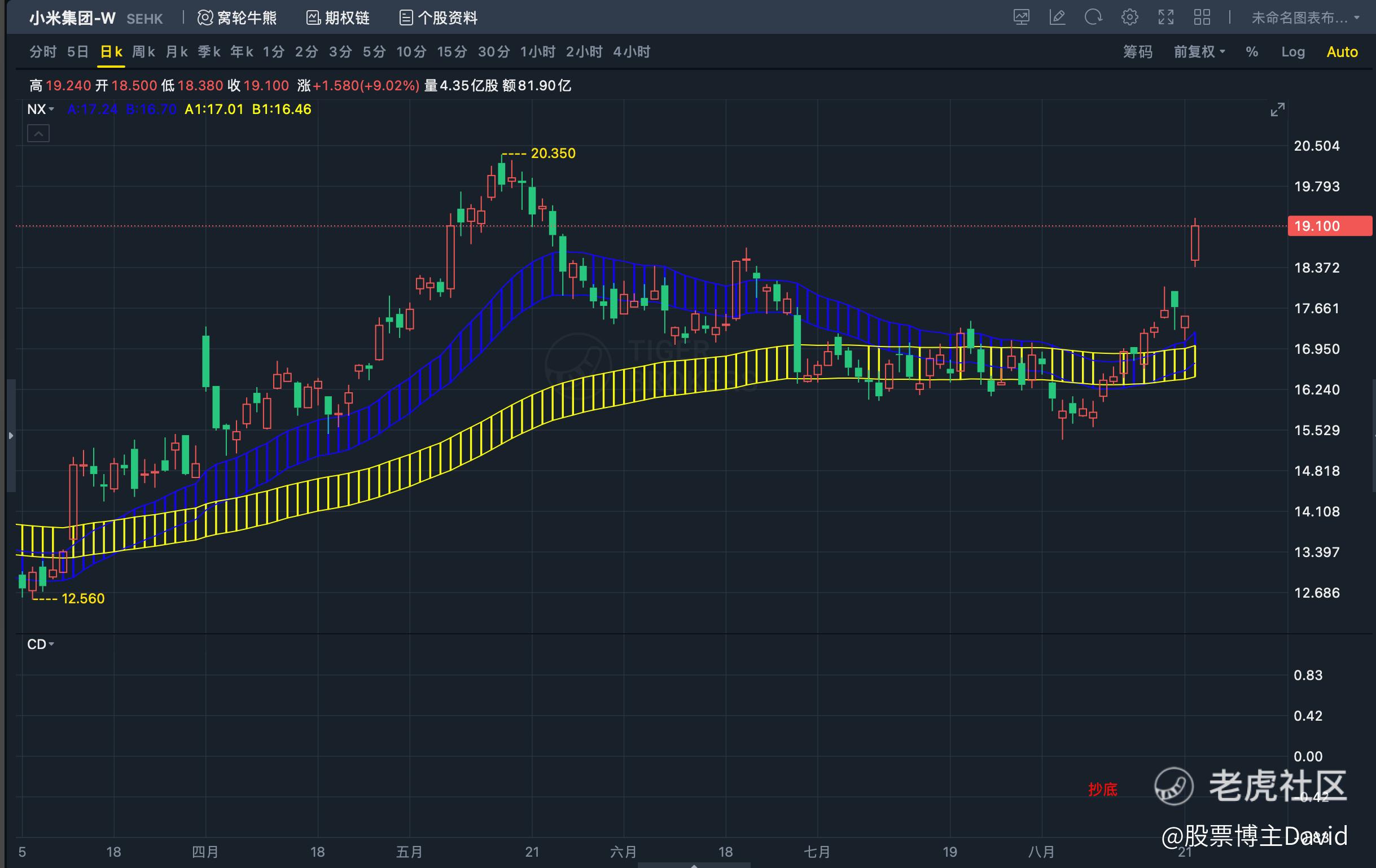Switch to the 2分 interval
Image resolution: width=1376 pixels, height=868 pixels.
coord(306,52)
